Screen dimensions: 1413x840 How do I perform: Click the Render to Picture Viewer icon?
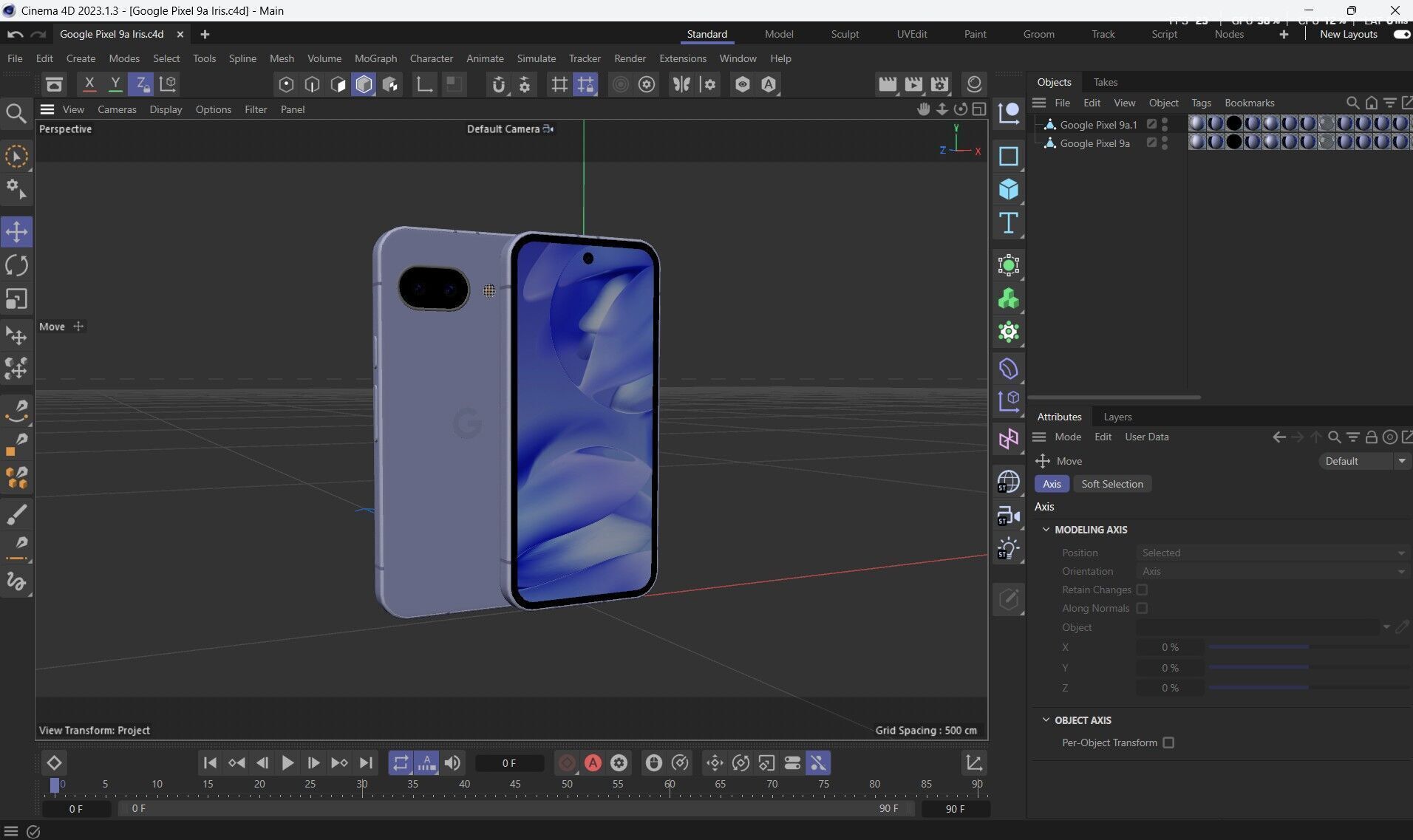coord(913,84)
